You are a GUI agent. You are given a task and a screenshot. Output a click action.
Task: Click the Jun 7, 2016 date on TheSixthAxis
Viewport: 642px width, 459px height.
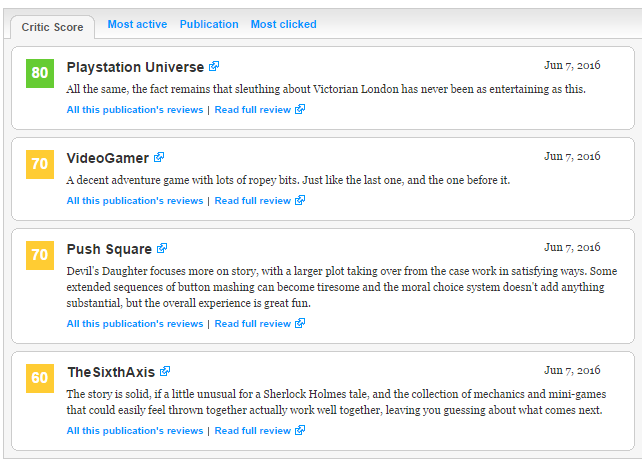pos(572,371)
